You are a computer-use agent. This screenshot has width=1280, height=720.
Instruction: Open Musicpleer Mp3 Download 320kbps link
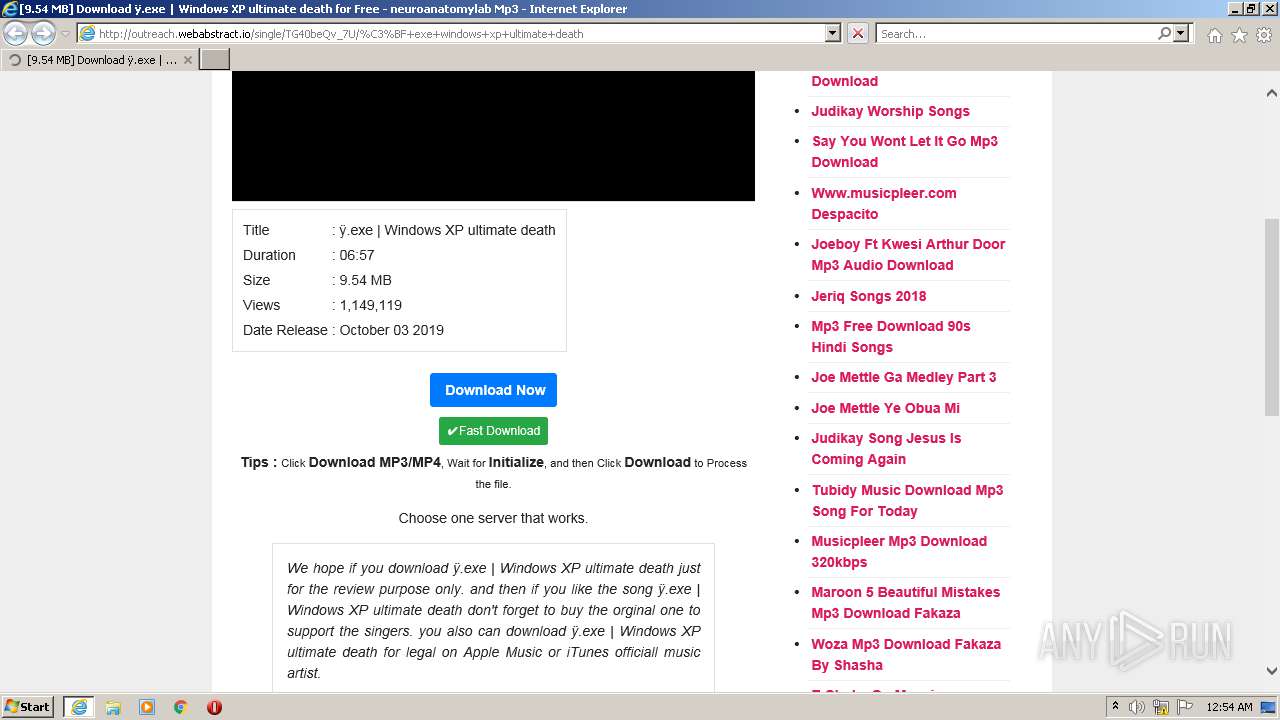899,551
